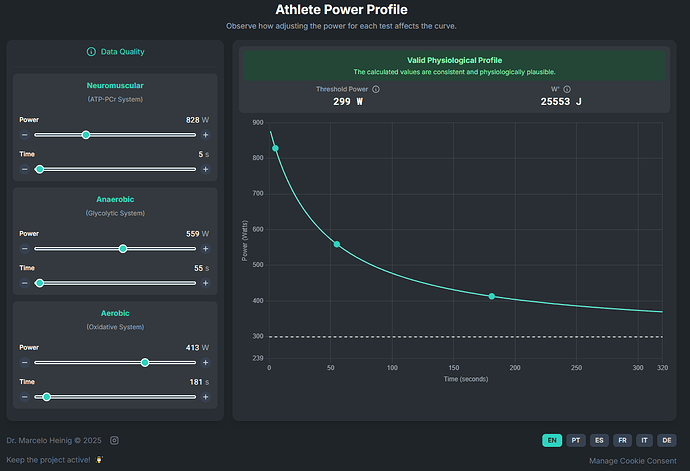
Task: Click the Threshold Power info icon
Action: point(376,89)
